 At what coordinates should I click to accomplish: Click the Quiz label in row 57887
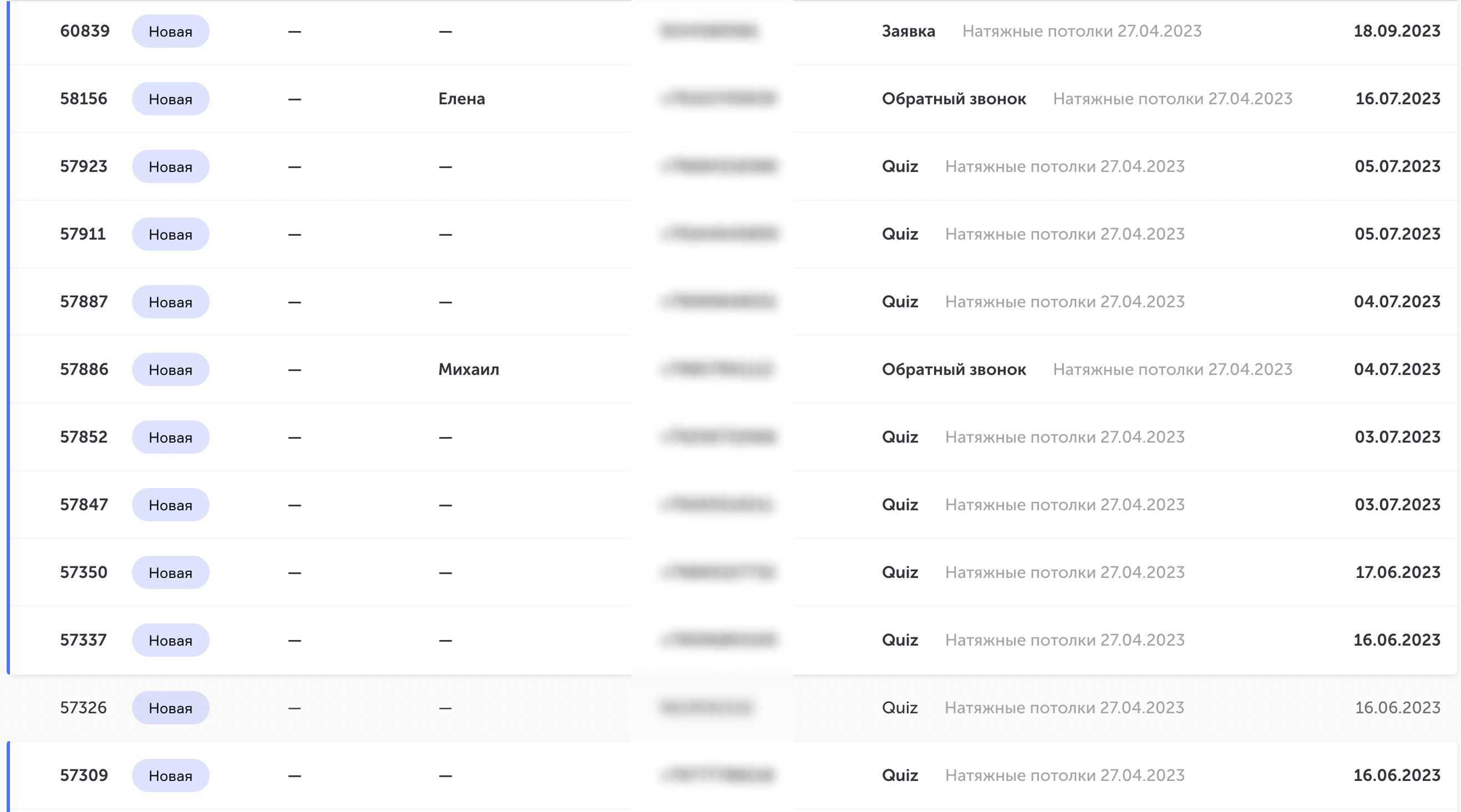pyautogui.click(x=900, y=302)
